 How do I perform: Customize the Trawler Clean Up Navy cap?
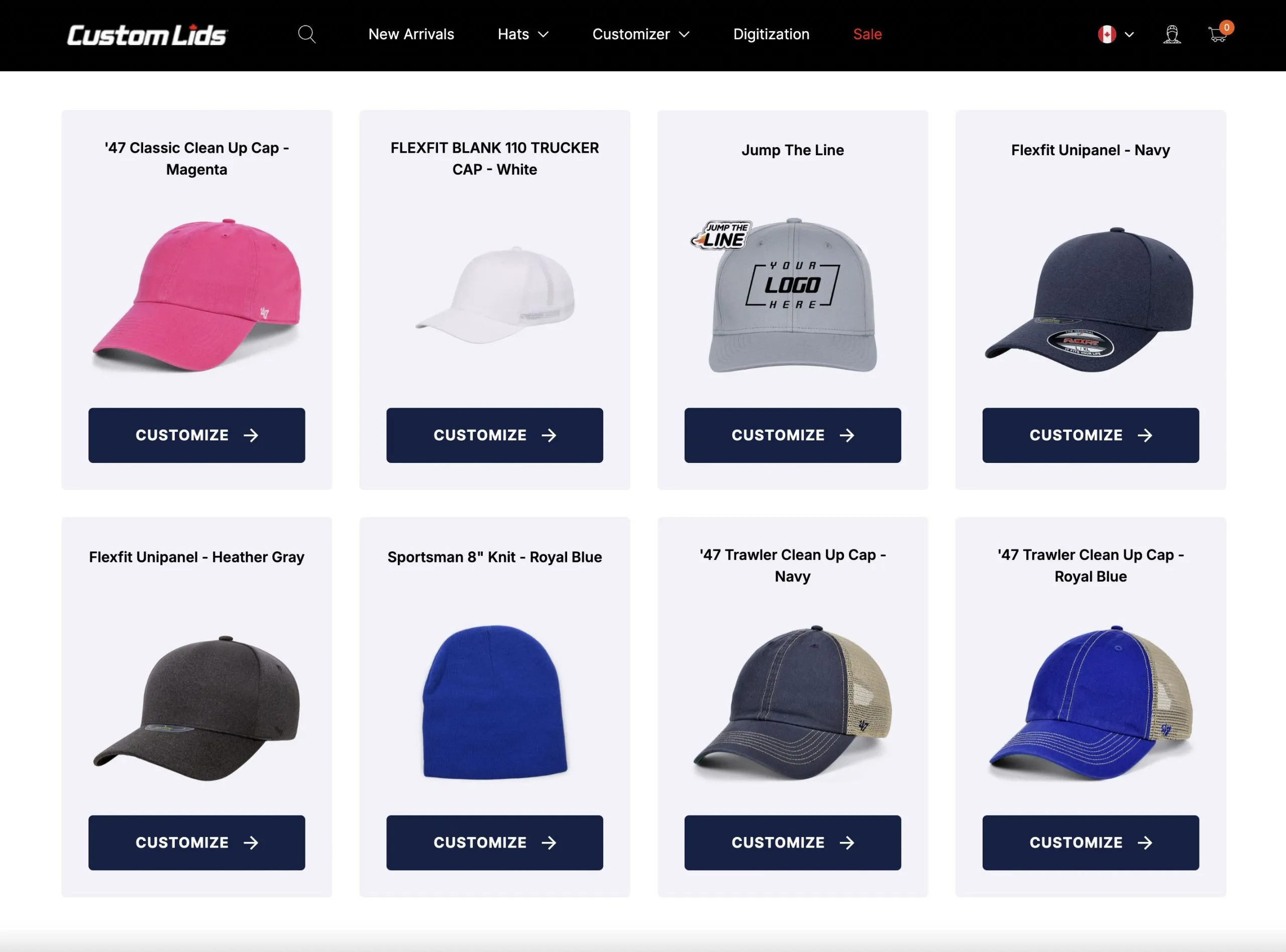click(793, 843)
